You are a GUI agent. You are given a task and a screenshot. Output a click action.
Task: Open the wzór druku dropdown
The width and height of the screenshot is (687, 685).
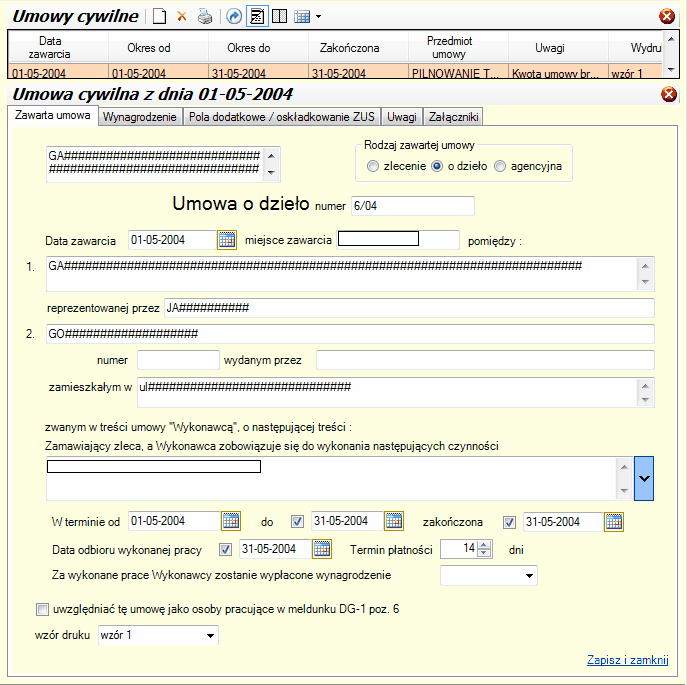(x=210, y=635)
